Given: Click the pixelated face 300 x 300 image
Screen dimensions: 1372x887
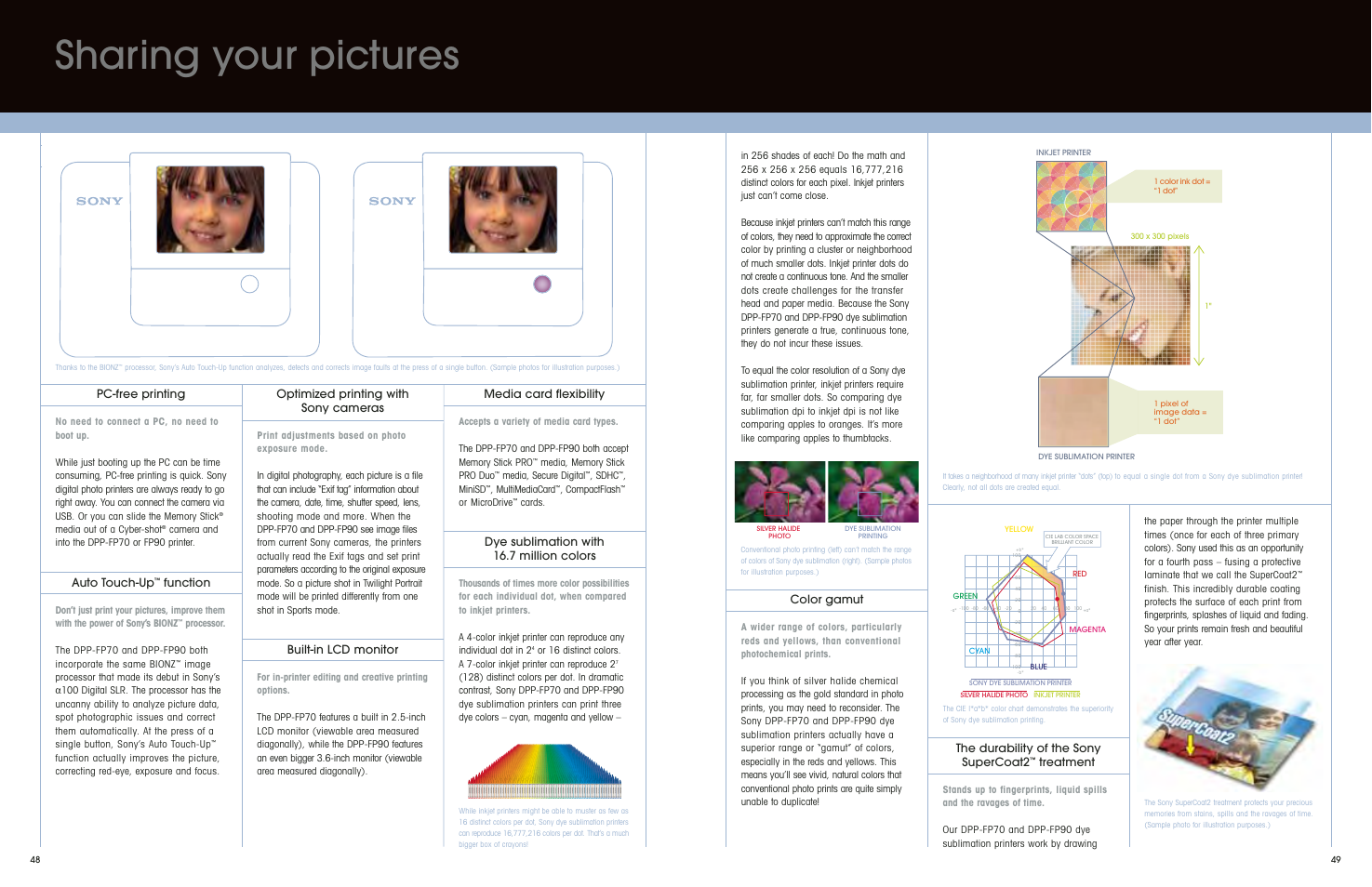Looking at the screenshot, I should tap(1130, 305).
